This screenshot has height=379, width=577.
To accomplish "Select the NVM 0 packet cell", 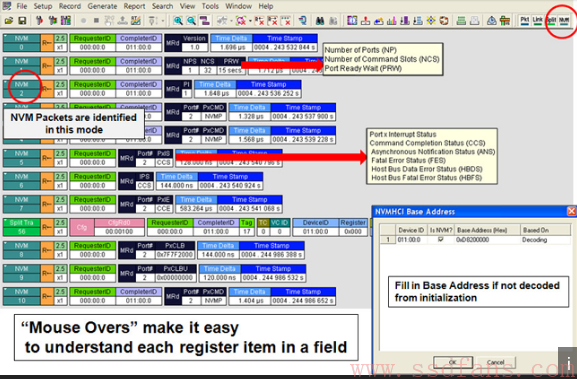I will (21, 43).
